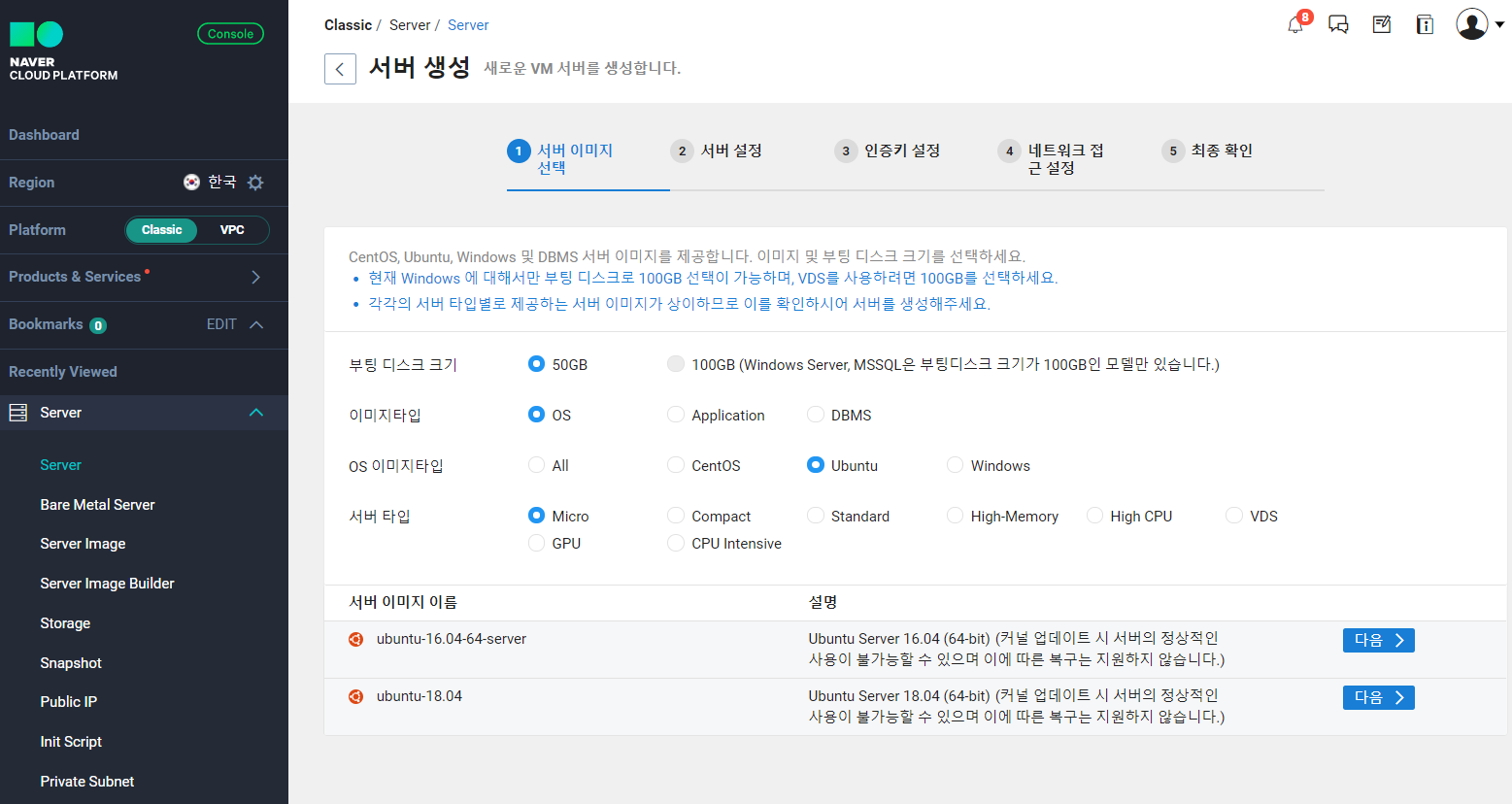Open Private Subnet page
Screen dimensions: 1512x804
click(x=87, y=782)
